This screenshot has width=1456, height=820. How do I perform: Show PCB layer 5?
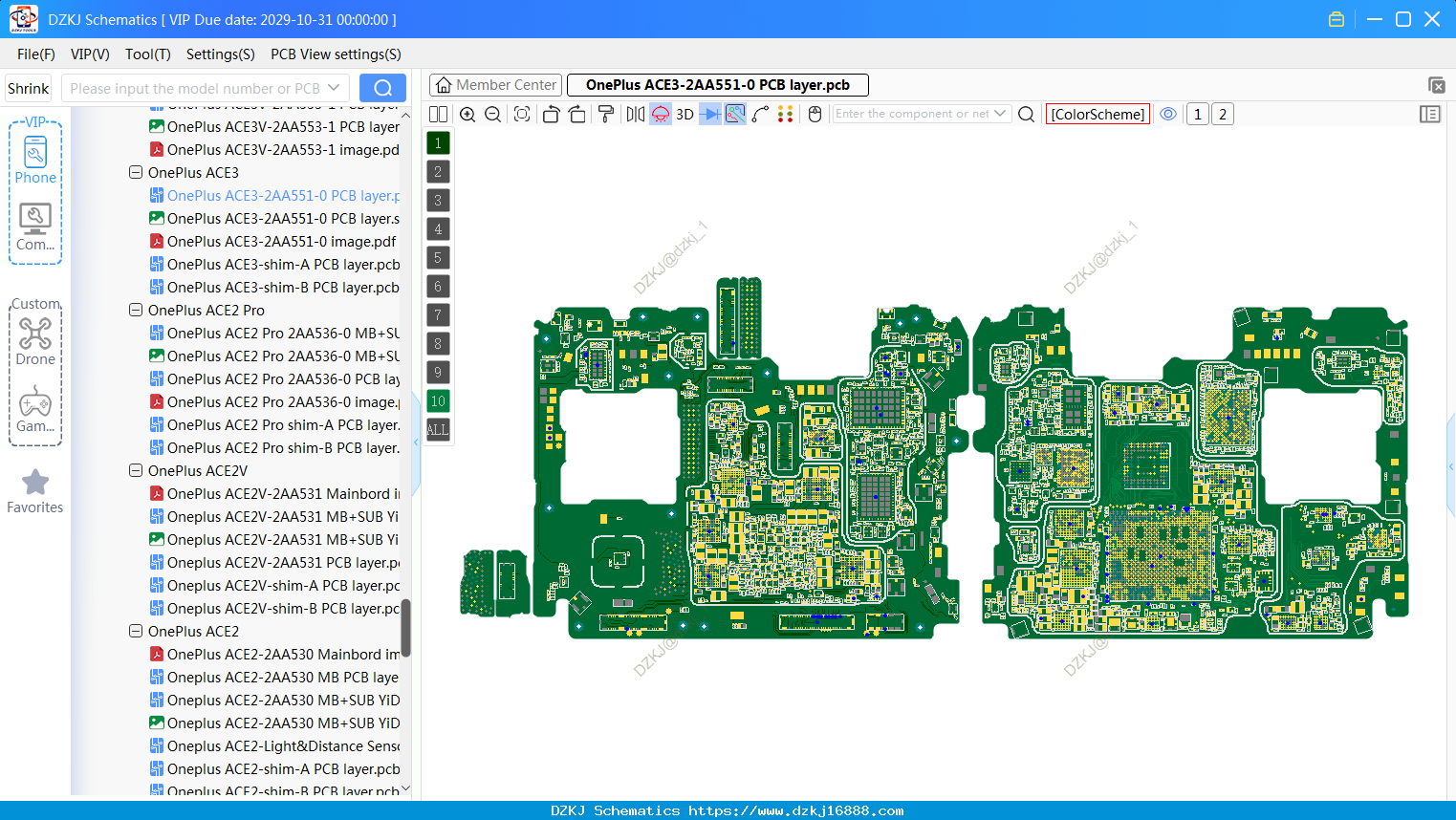pos(438,258)
